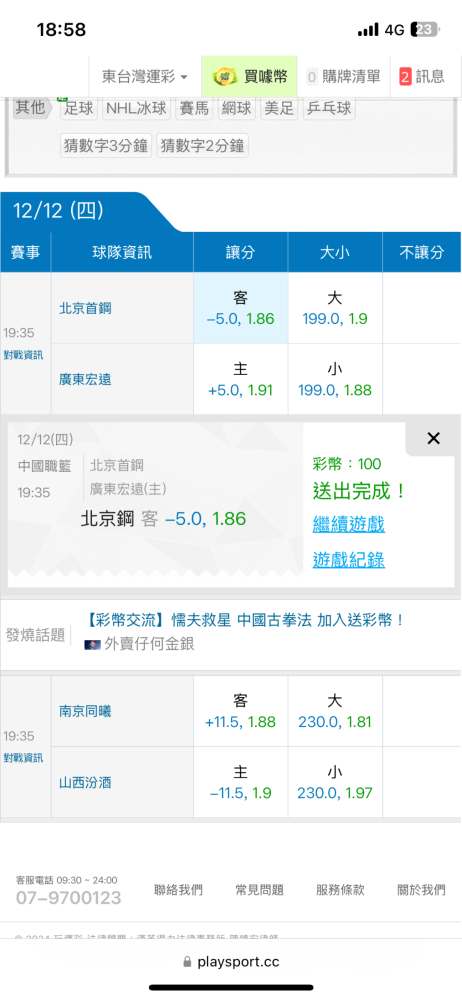
Task: Click 繼續遊戲 link
Action: (348, 525)
